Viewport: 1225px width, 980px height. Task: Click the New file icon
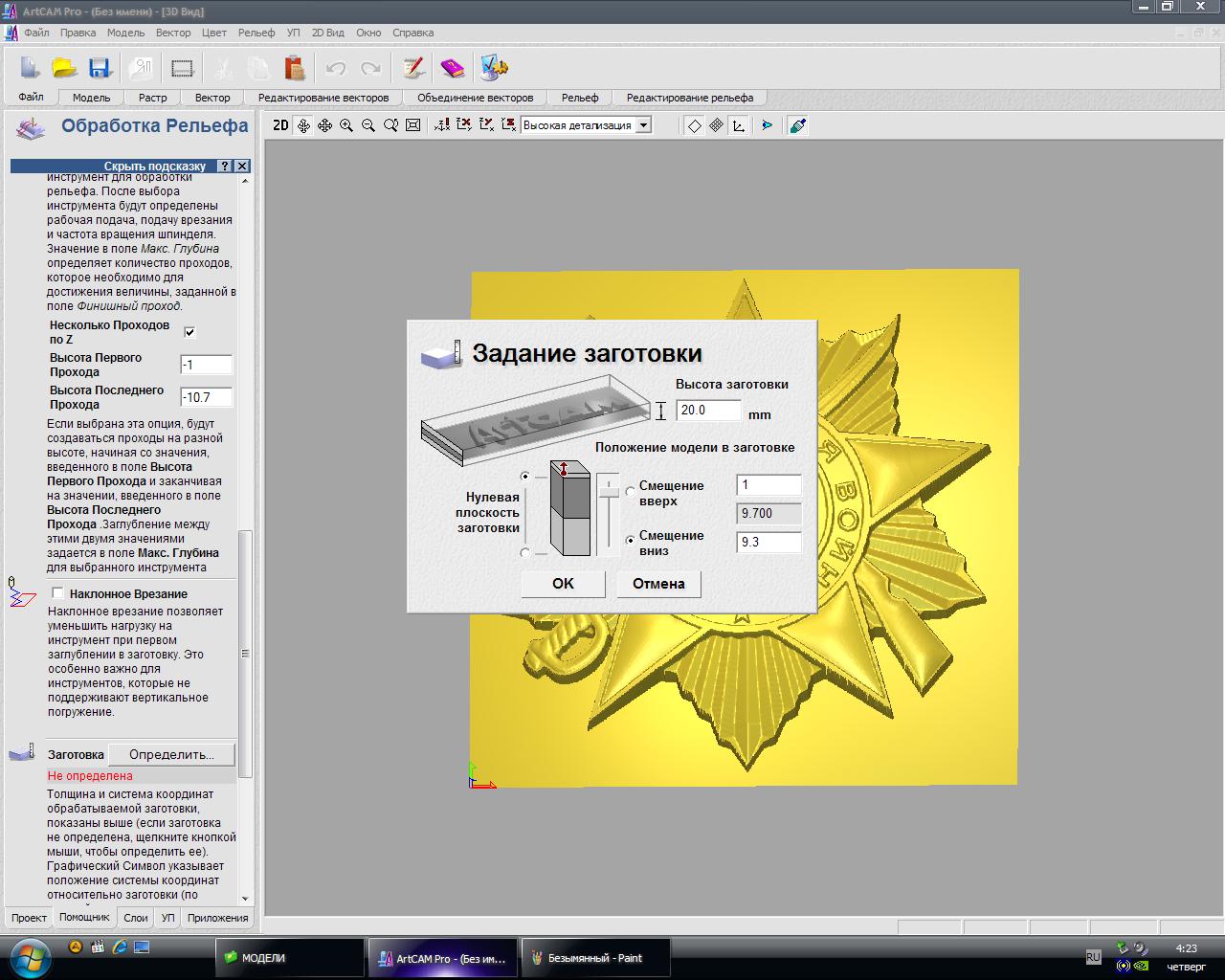(x=30, y=68)
